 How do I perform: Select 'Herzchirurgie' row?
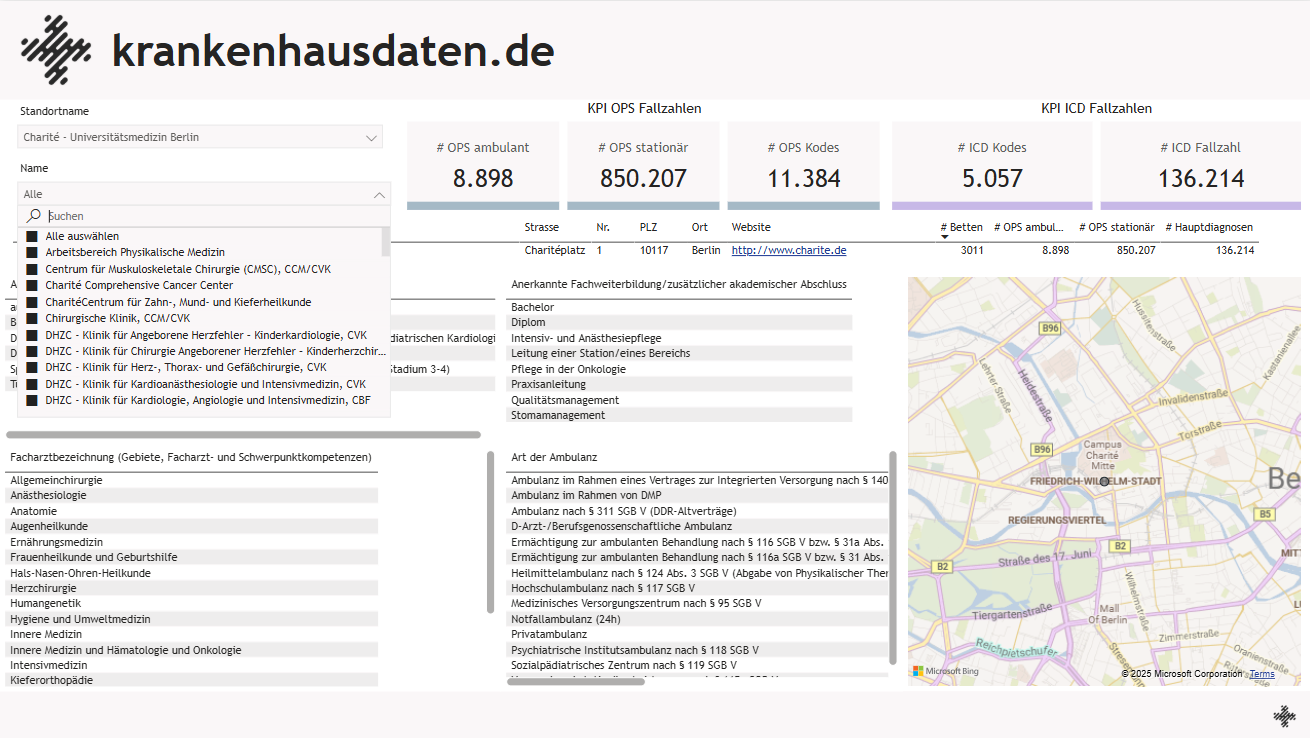(192, 588)
